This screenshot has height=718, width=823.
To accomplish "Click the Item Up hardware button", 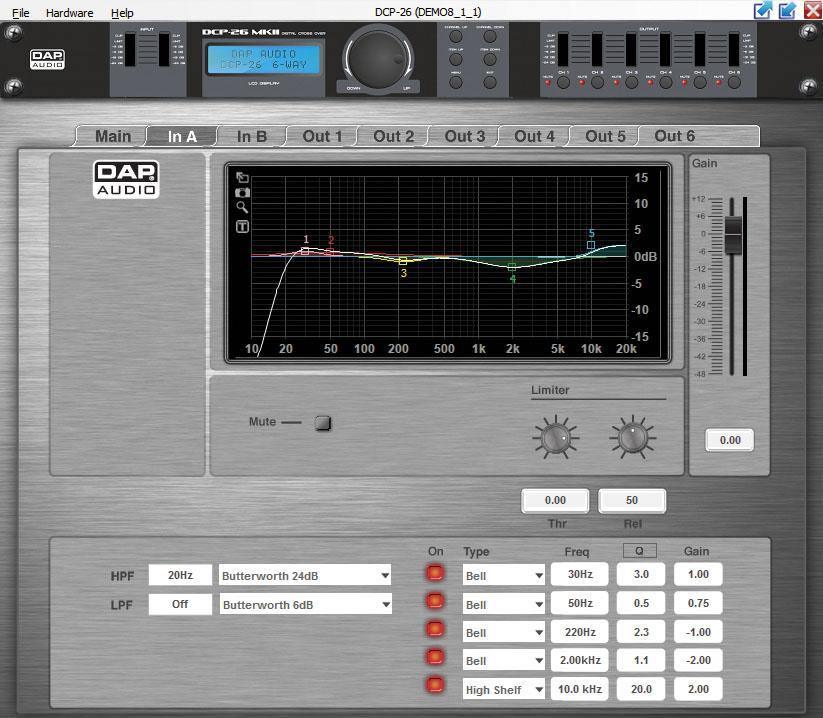I will pos(456,59).
